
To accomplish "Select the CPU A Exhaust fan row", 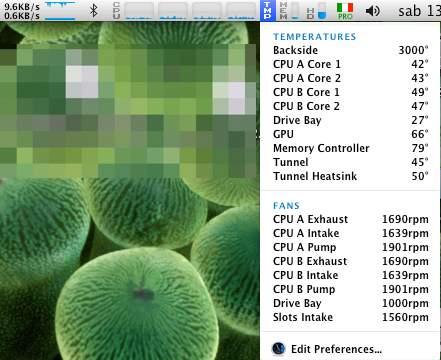I will tap(350, 219).
